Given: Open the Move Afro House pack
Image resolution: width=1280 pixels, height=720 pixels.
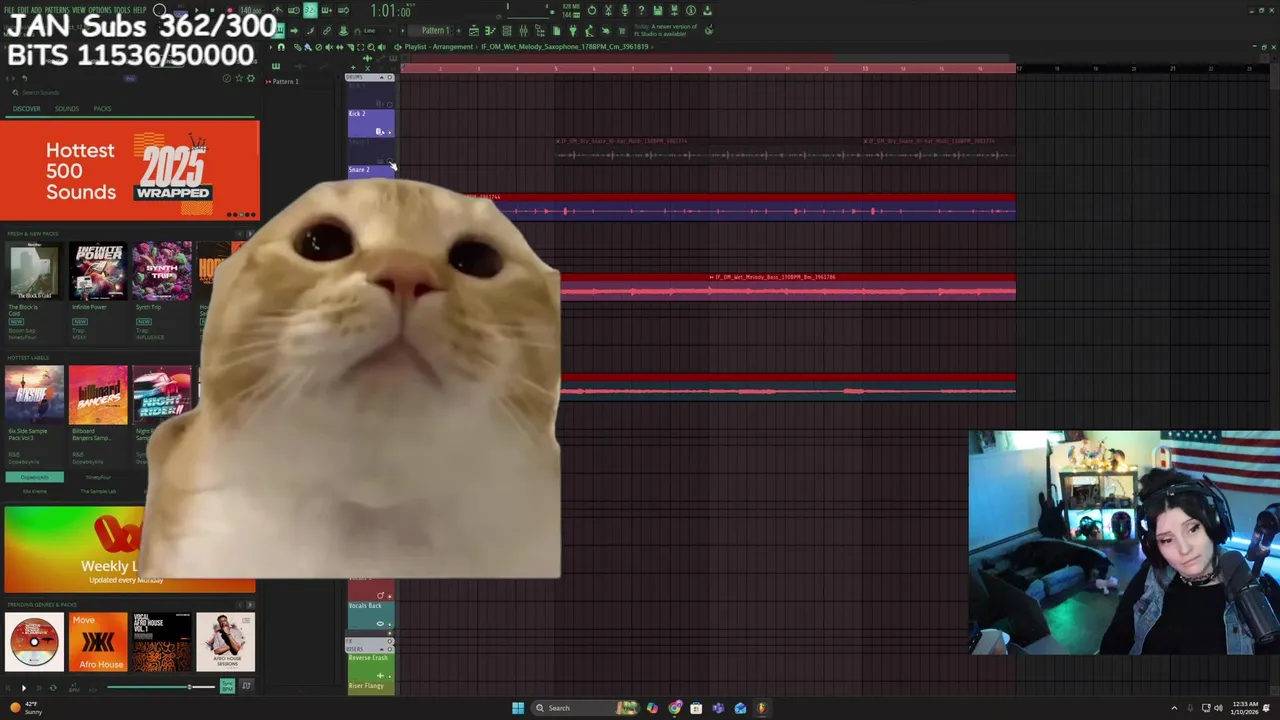Looking at the screenshot, I should point(98,642).
